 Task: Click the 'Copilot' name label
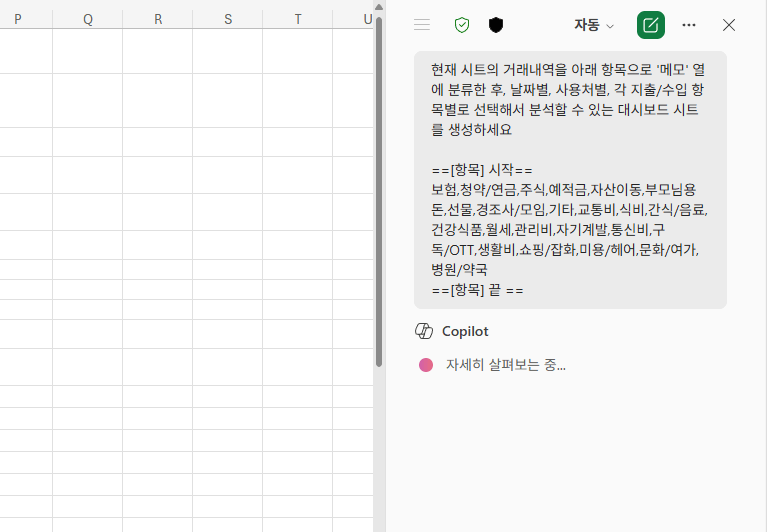(x=465, y=332)
